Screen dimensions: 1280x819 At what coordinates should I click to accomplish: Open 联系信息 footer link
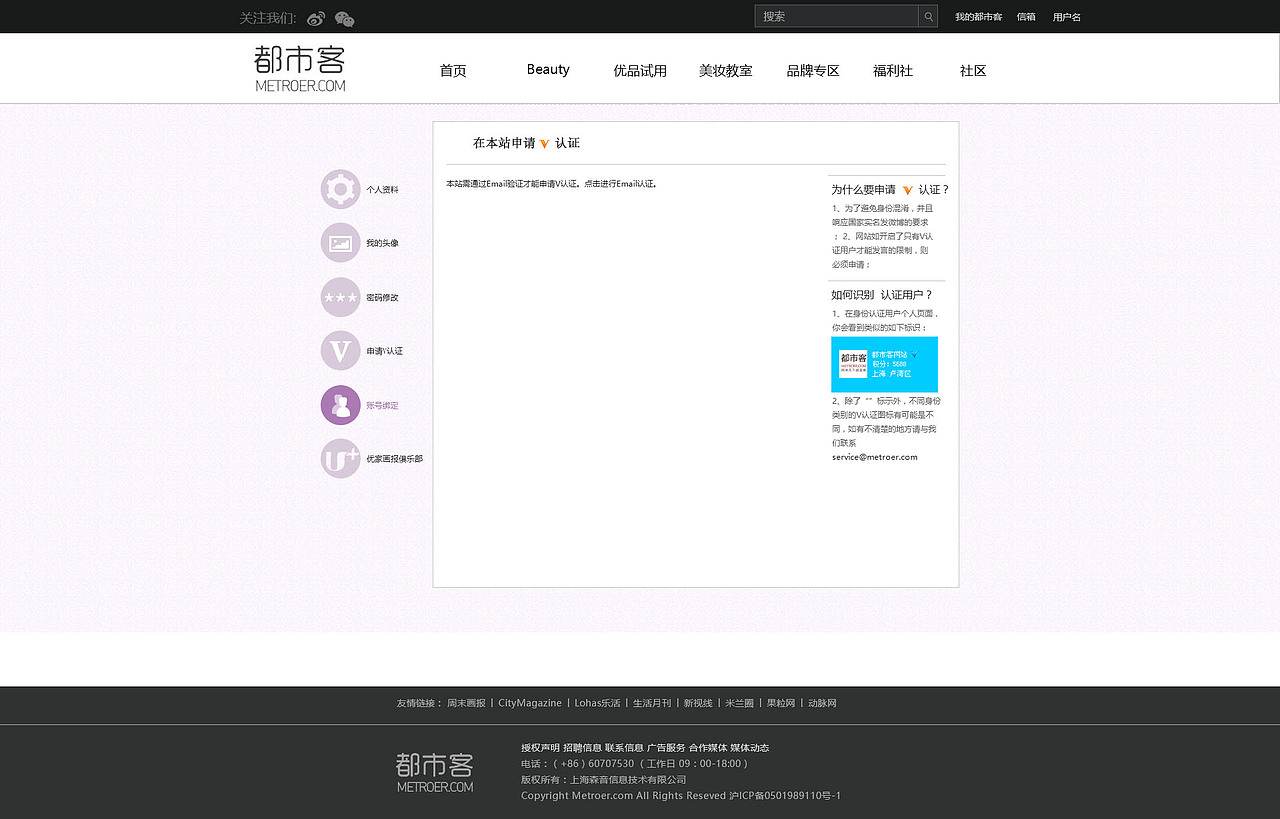(x=624, y=748)
